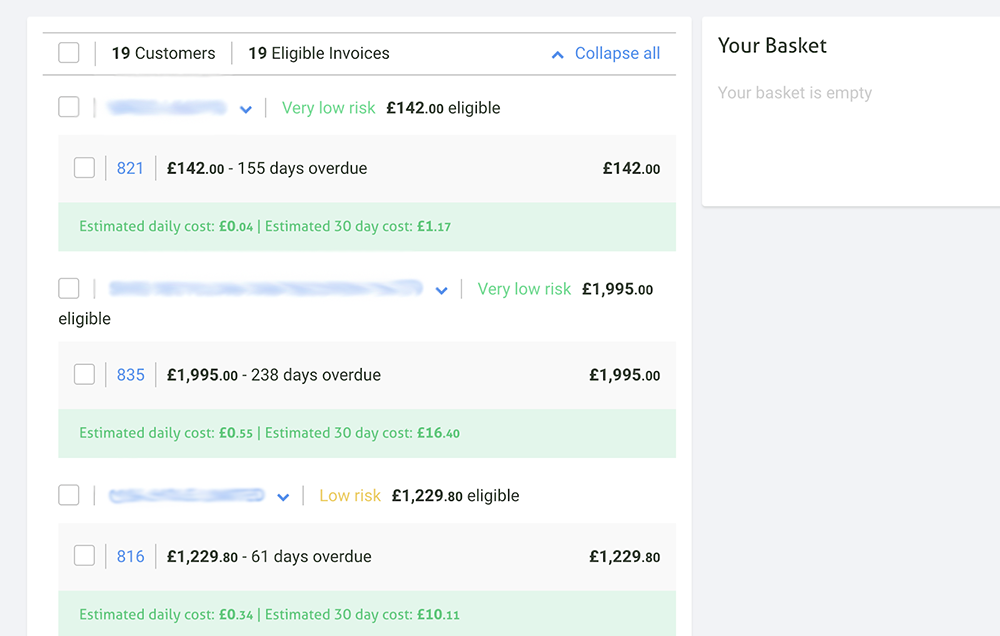
Task: Open invoice number 821
Action: [x=130, y=168]
